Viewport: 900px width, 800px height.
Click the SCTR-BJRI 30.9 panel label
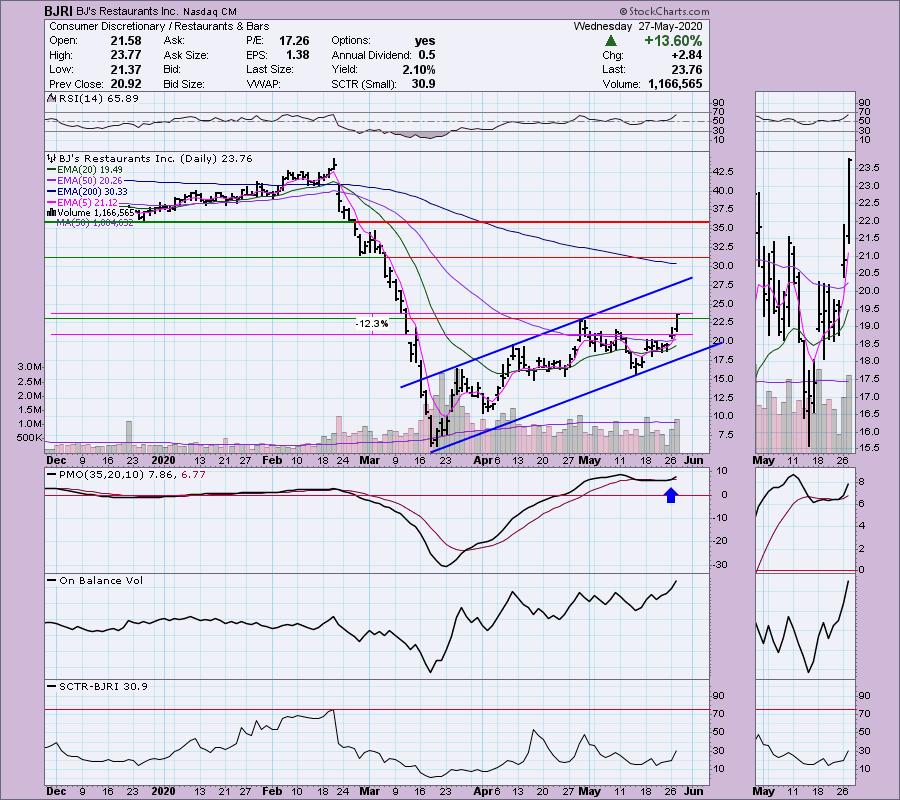click(x=103, y=686)
